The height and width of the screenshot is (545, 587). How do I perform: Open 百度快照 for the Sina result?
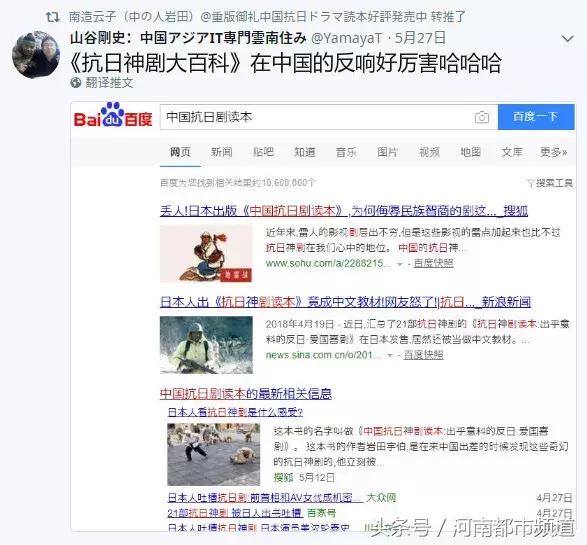click(x=423, y=354)
